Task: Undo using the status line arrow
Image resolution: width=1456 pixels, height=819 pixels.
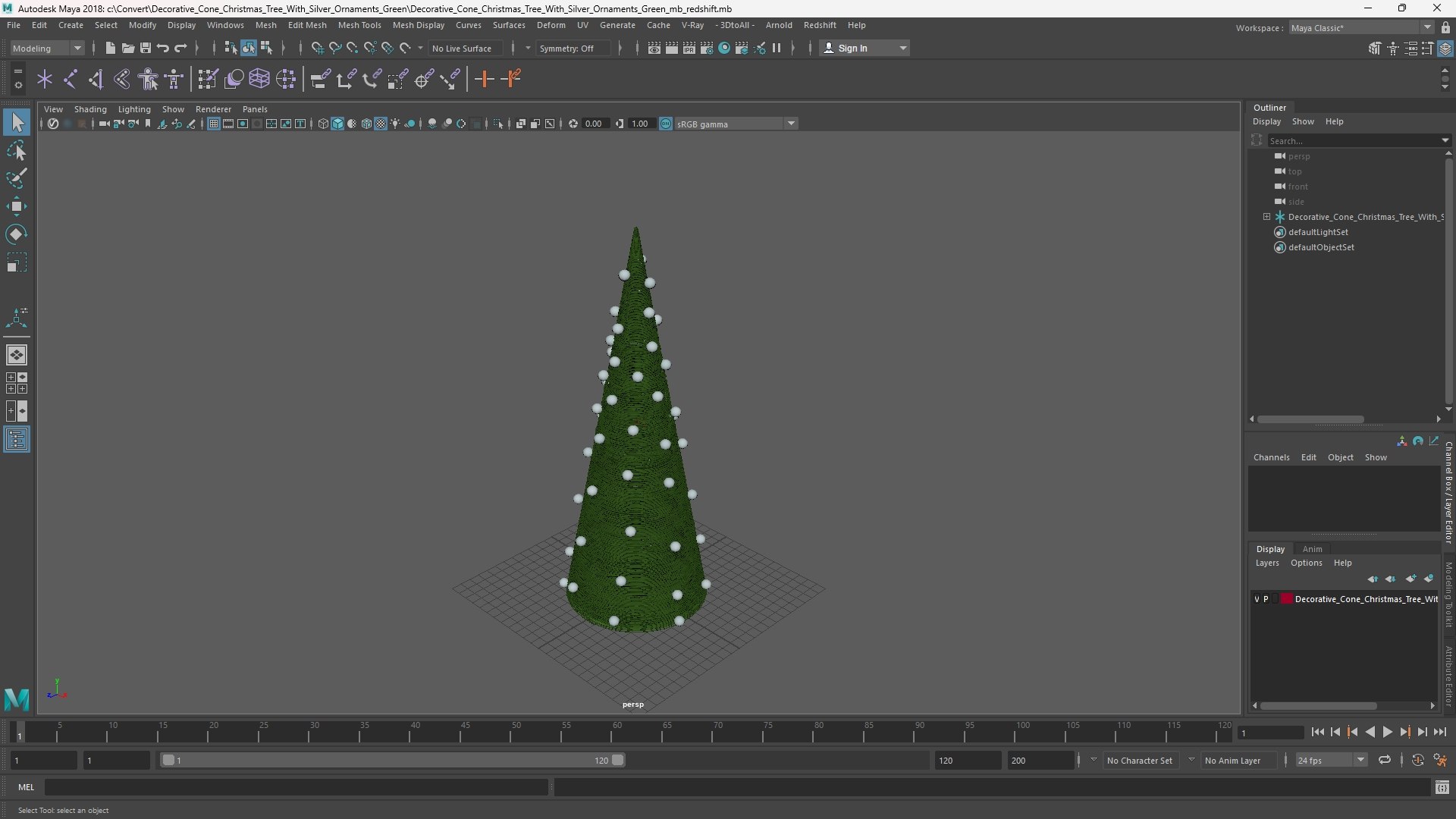Action: pyautogui.click(x=162, y=48)
